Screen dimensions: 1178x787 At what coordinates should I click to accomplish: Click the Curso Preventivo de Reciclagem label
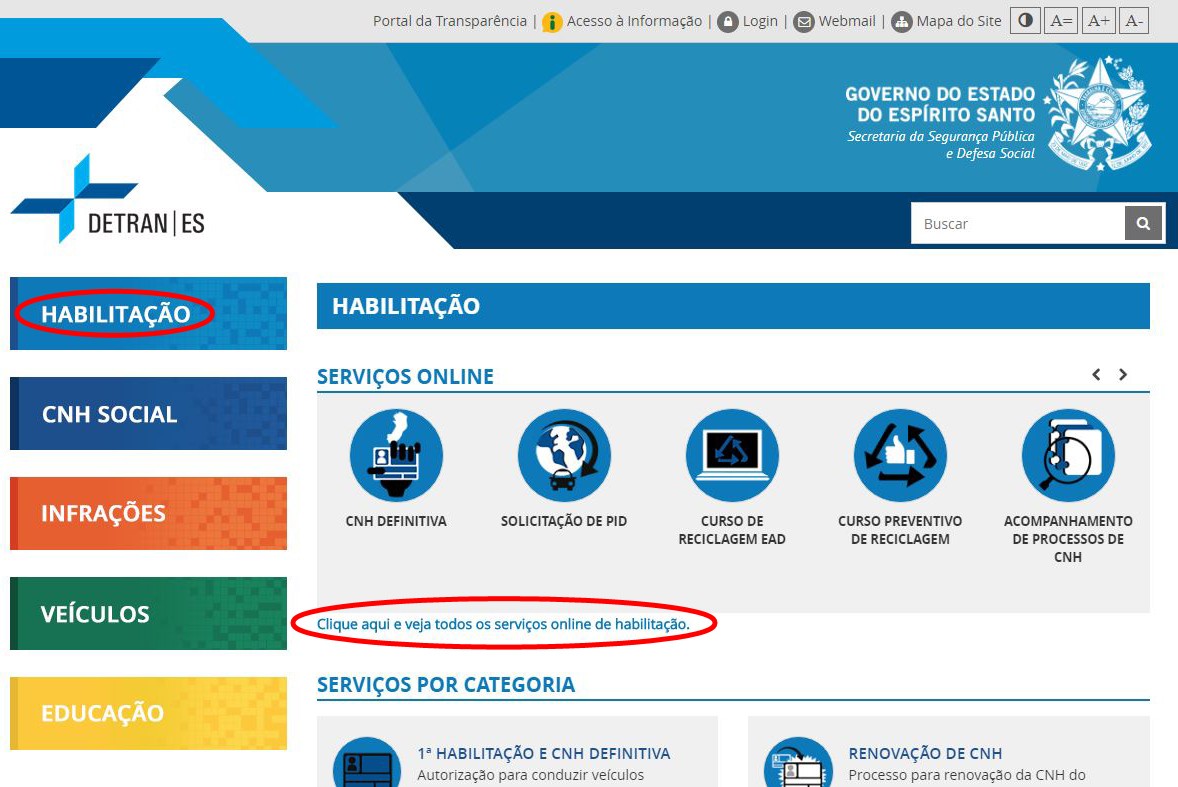click(900, 530)
